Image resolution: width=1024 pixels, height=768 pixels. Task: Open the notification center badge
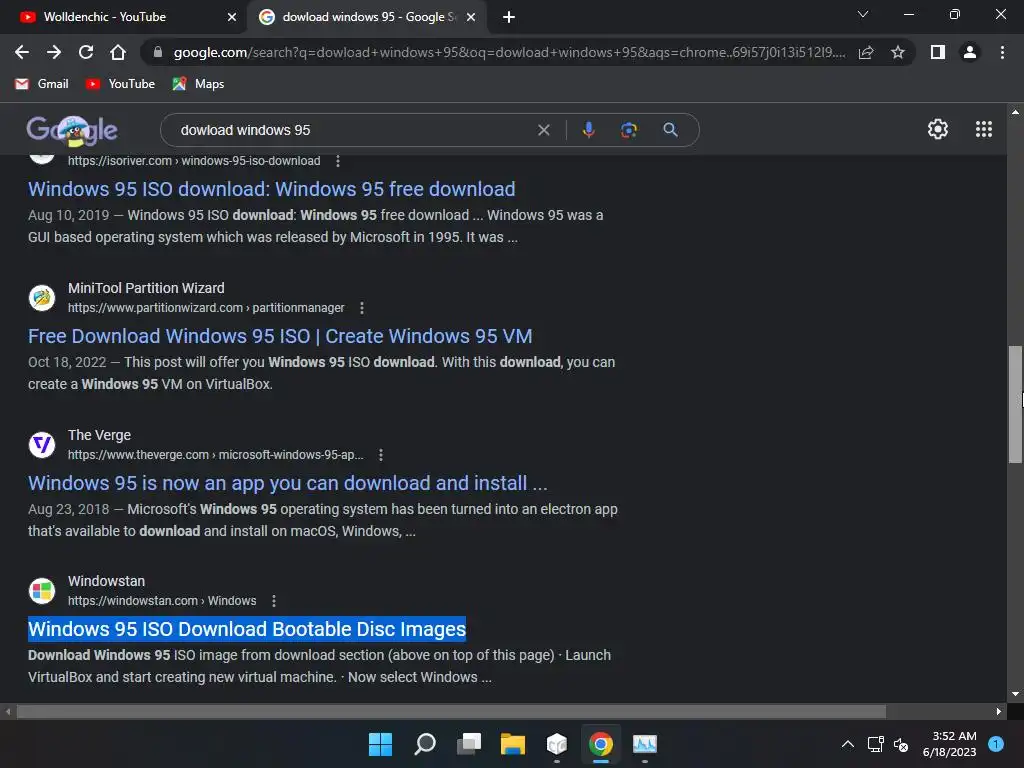point(996,743)
